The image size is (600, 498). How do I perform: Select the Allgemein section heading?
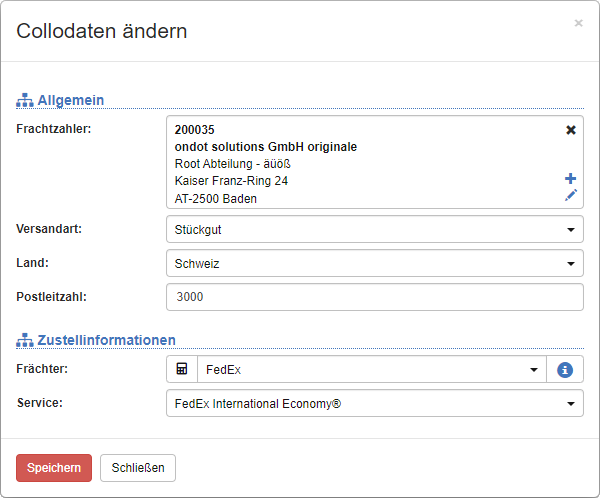[x=71, y=100]
